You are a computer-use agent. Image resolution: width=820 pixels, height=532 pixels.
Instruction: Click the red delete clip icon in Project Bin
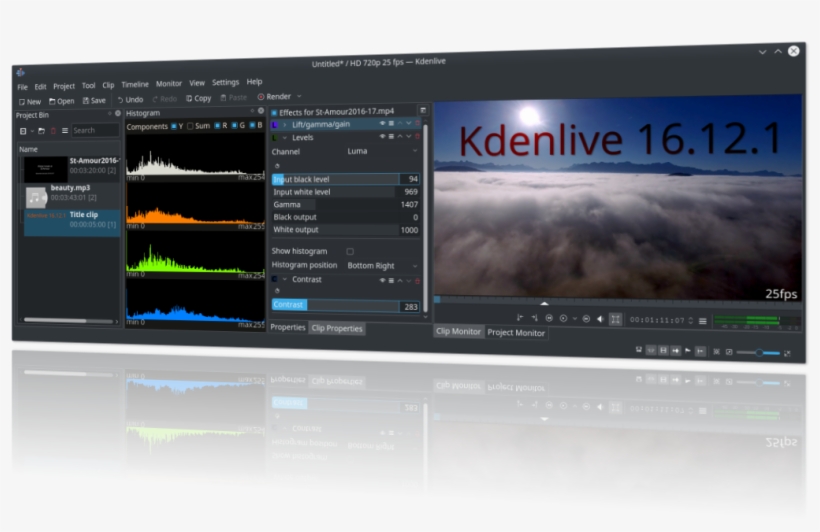pyautogui.click(x=53, y=131)
